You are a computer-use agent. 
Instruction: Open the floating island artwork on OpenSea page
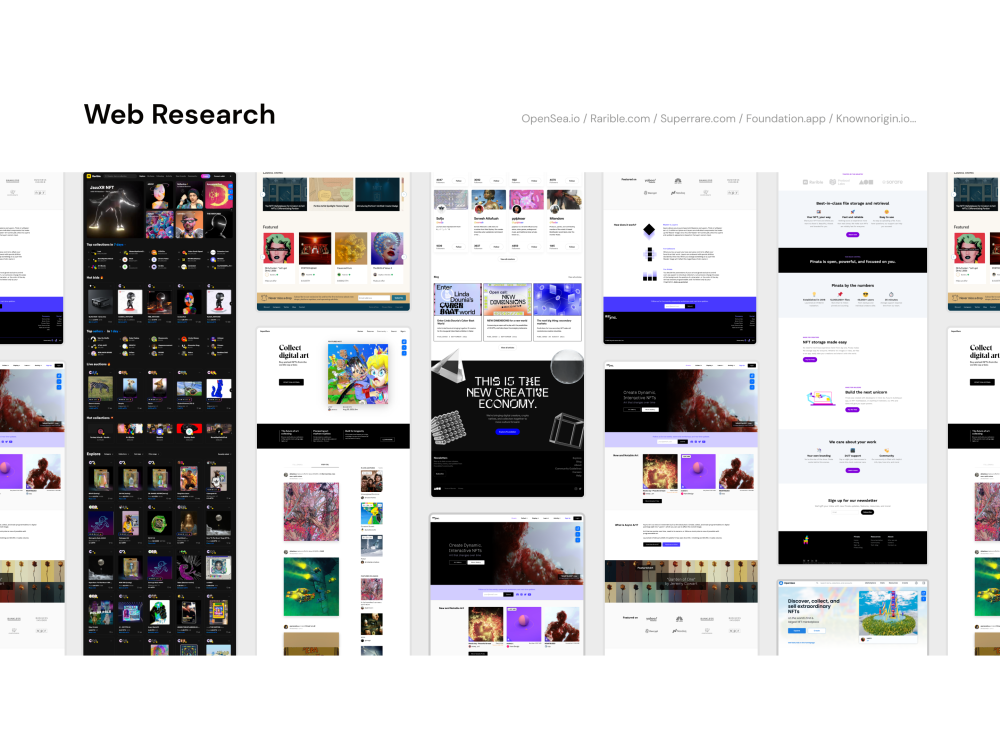coord(888,612)
